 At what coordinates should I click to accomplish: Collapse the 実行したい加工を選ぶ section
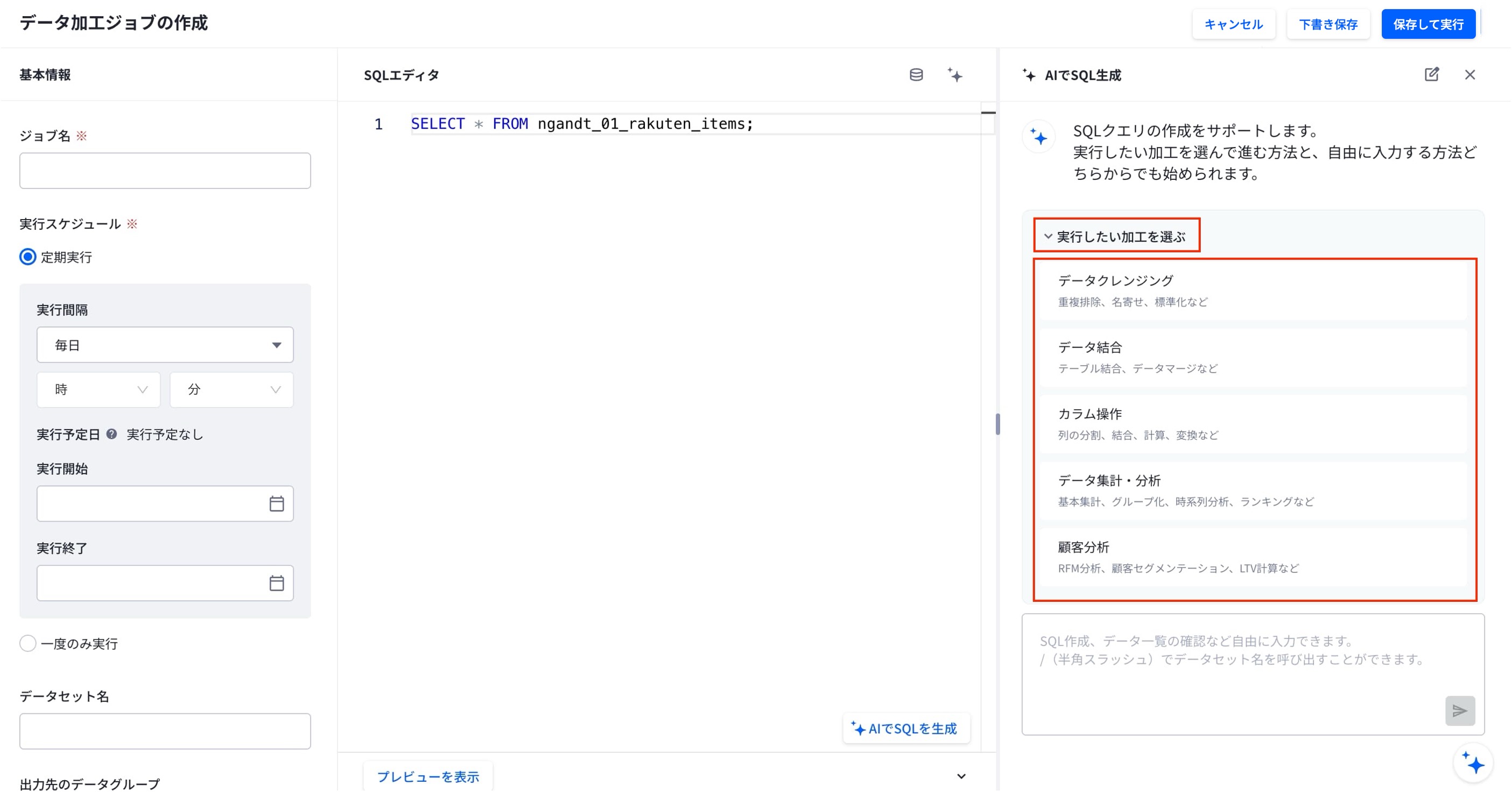pos(1116,236)
